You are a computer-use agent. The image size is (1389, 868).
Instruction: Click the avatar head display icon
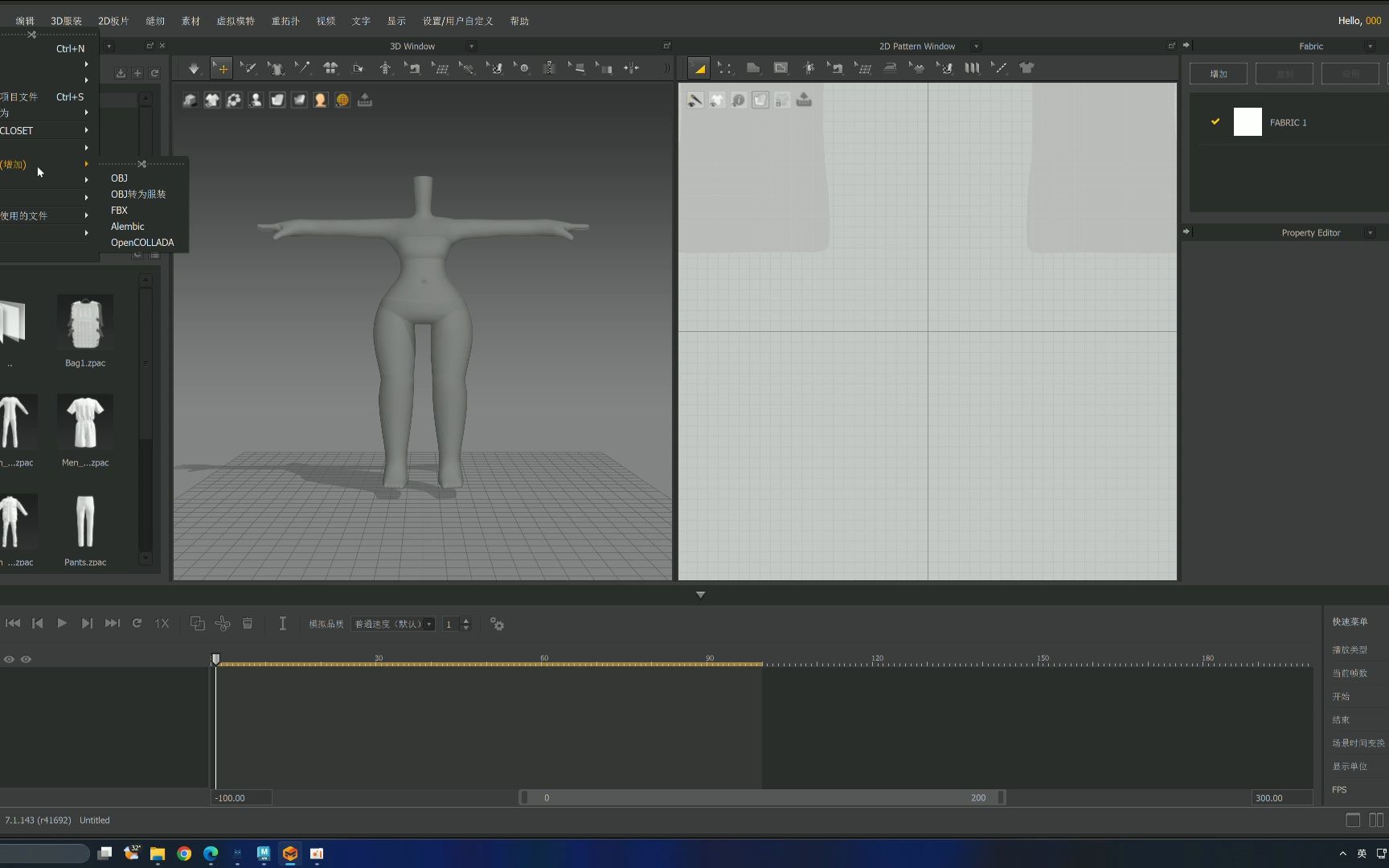(x=320, y=100)
